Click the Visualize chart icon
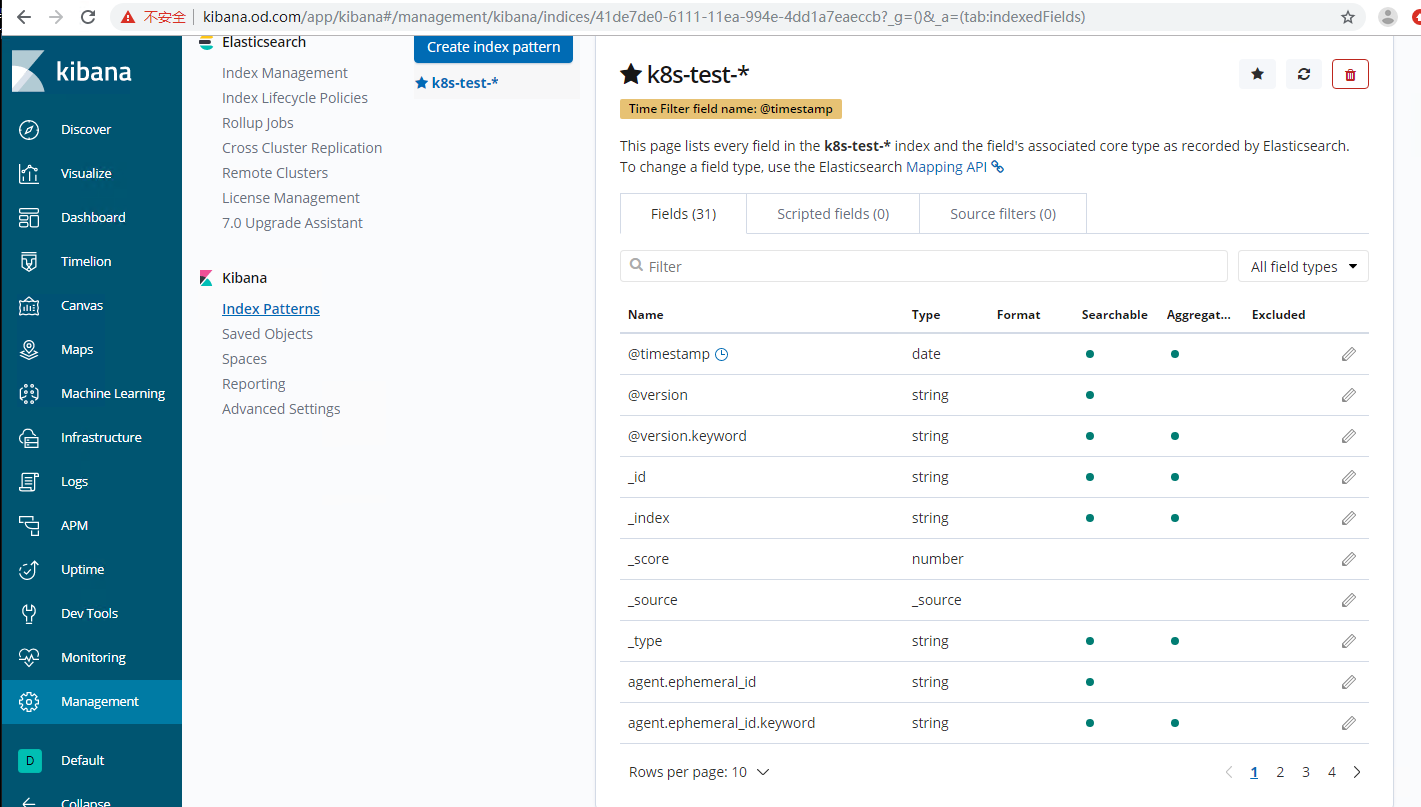Screen dimensions: 1421x807 [29, 174]
